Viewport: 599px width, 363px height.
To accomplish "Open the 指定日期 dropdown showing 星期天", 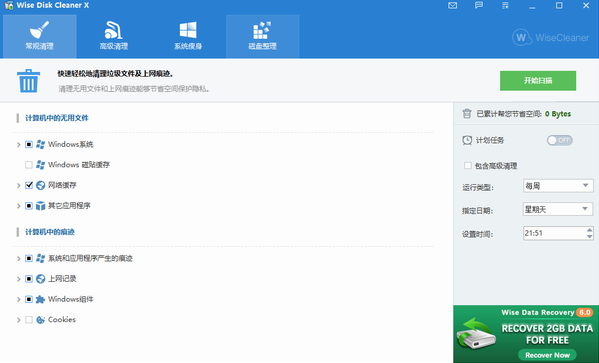I will click(558, 209).
